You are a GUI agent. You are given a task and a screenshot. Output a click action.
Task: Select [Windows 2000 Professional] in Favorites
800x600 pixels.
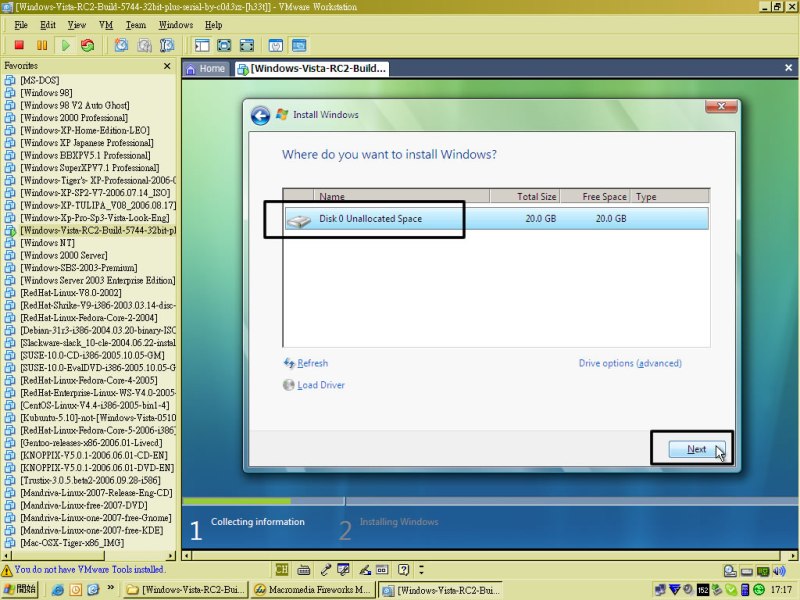coord(74,118)
